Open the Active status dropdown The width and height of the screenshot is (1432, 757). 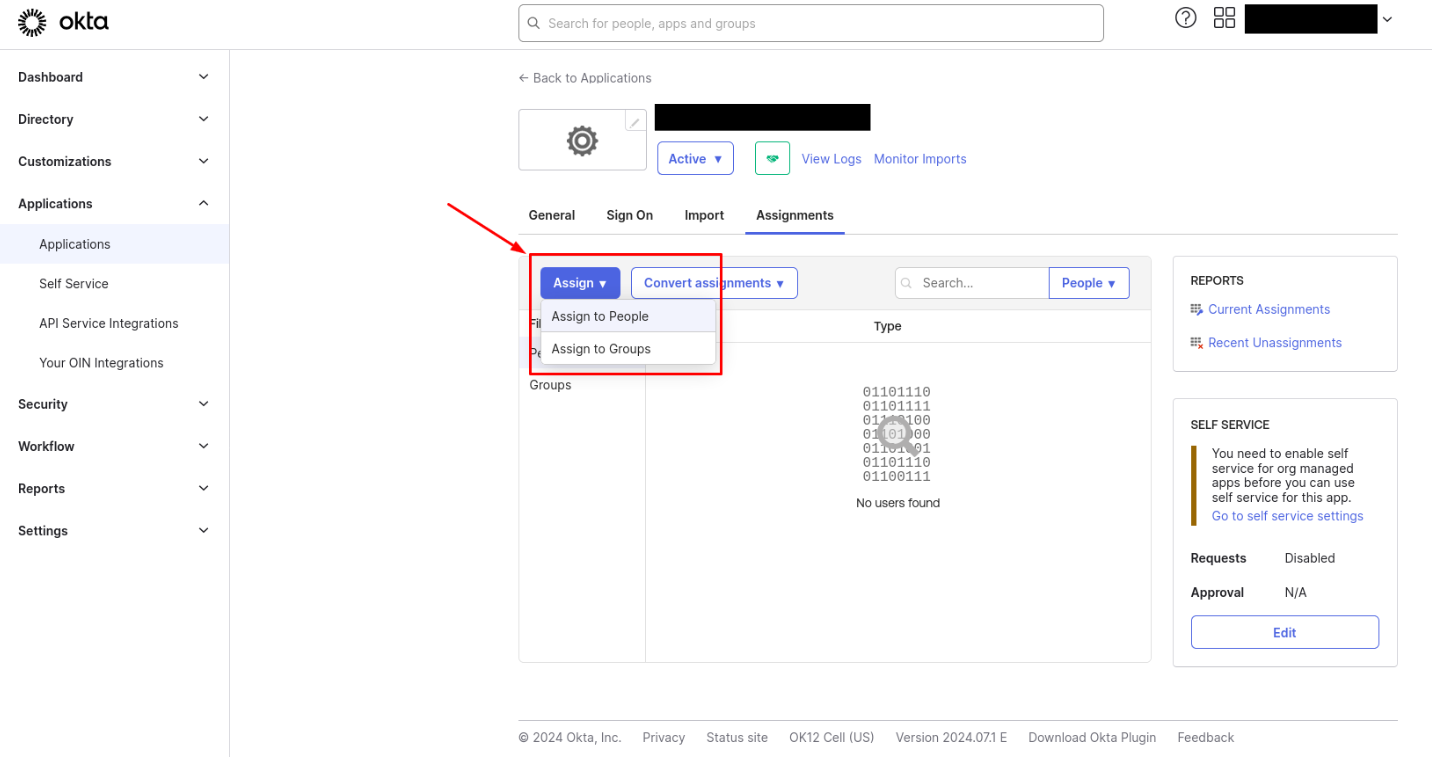point(695,159)
